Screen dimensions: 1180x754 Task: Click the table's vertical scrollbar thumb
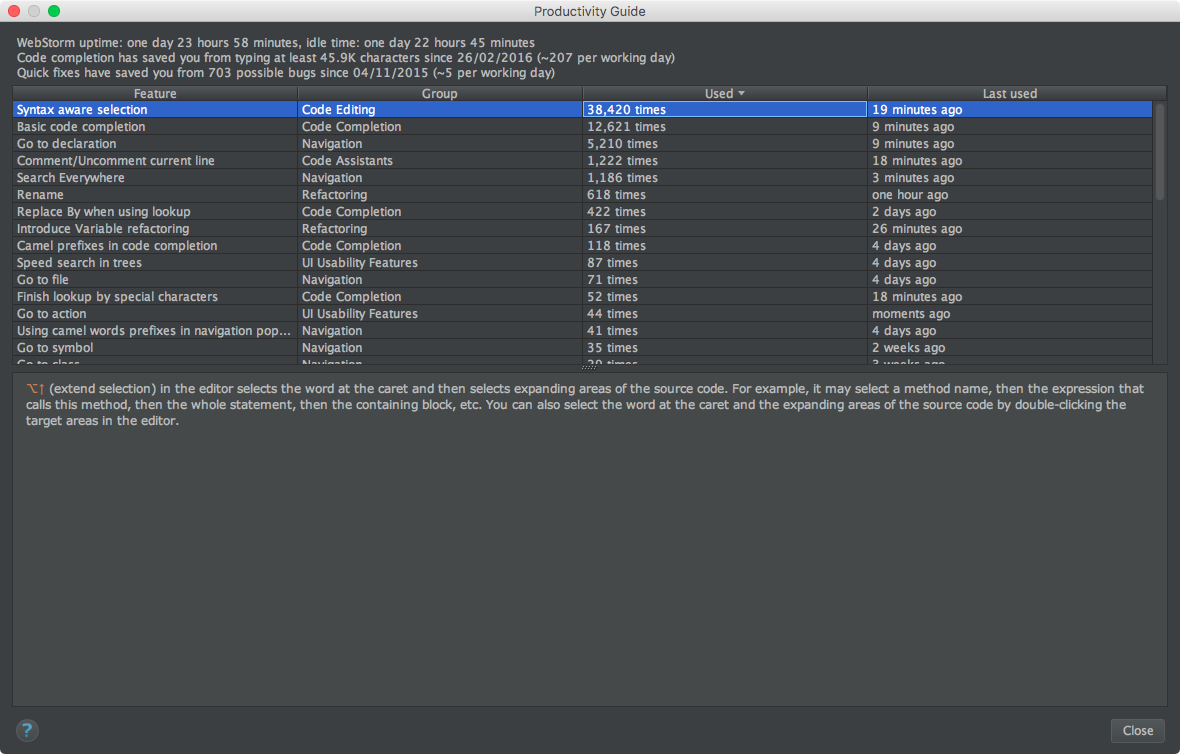pyautogui.click(x=1160, y=151)
